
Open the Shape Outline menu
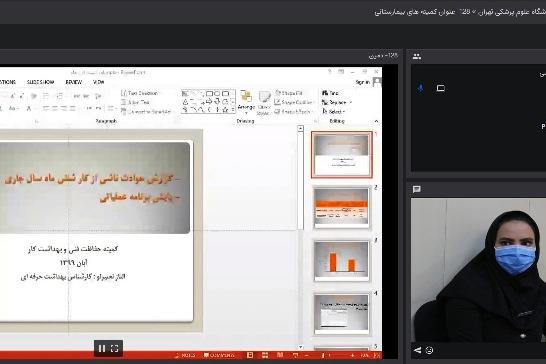(294, 102)
